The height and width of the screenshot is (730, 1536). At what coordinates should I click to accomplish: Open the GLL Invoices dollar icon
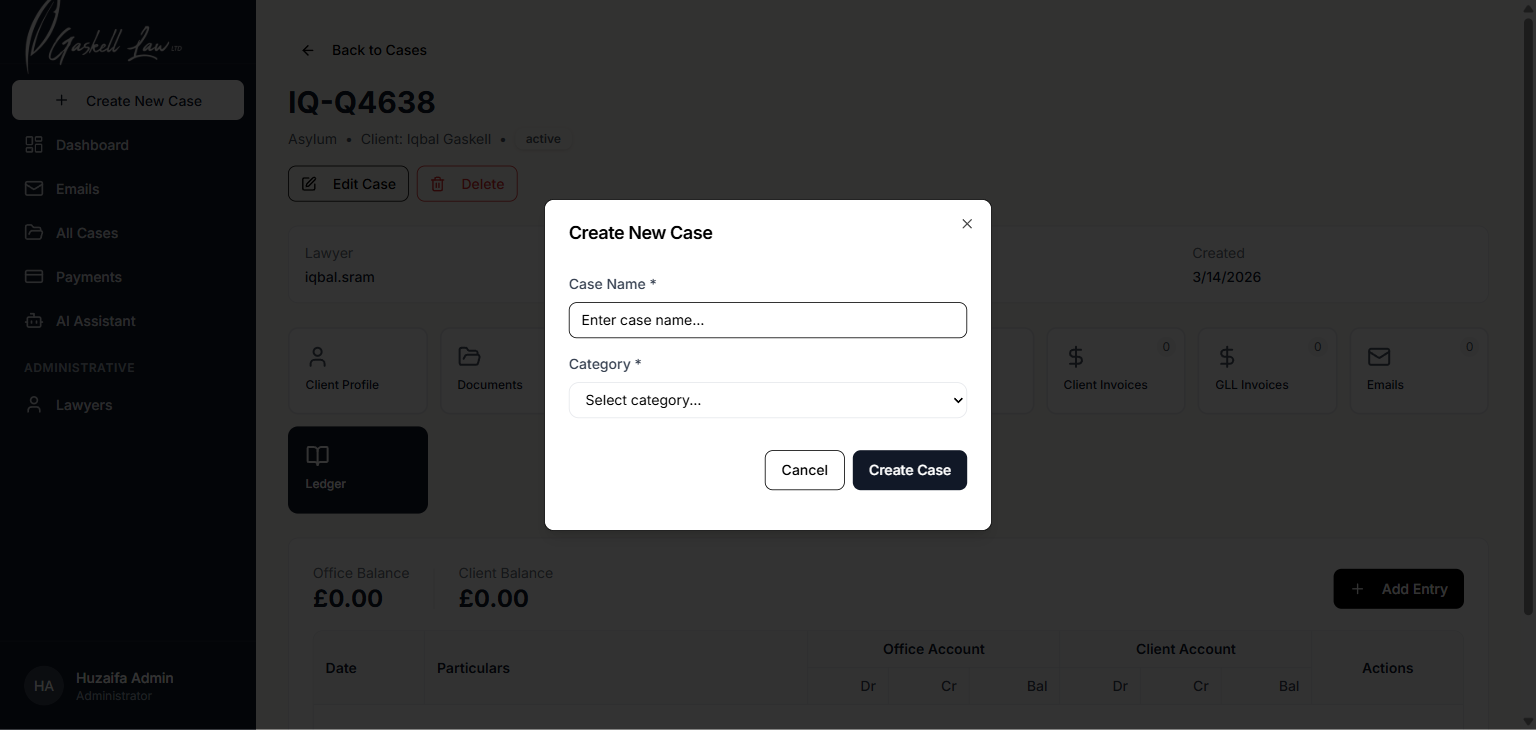pos(1228,356)
